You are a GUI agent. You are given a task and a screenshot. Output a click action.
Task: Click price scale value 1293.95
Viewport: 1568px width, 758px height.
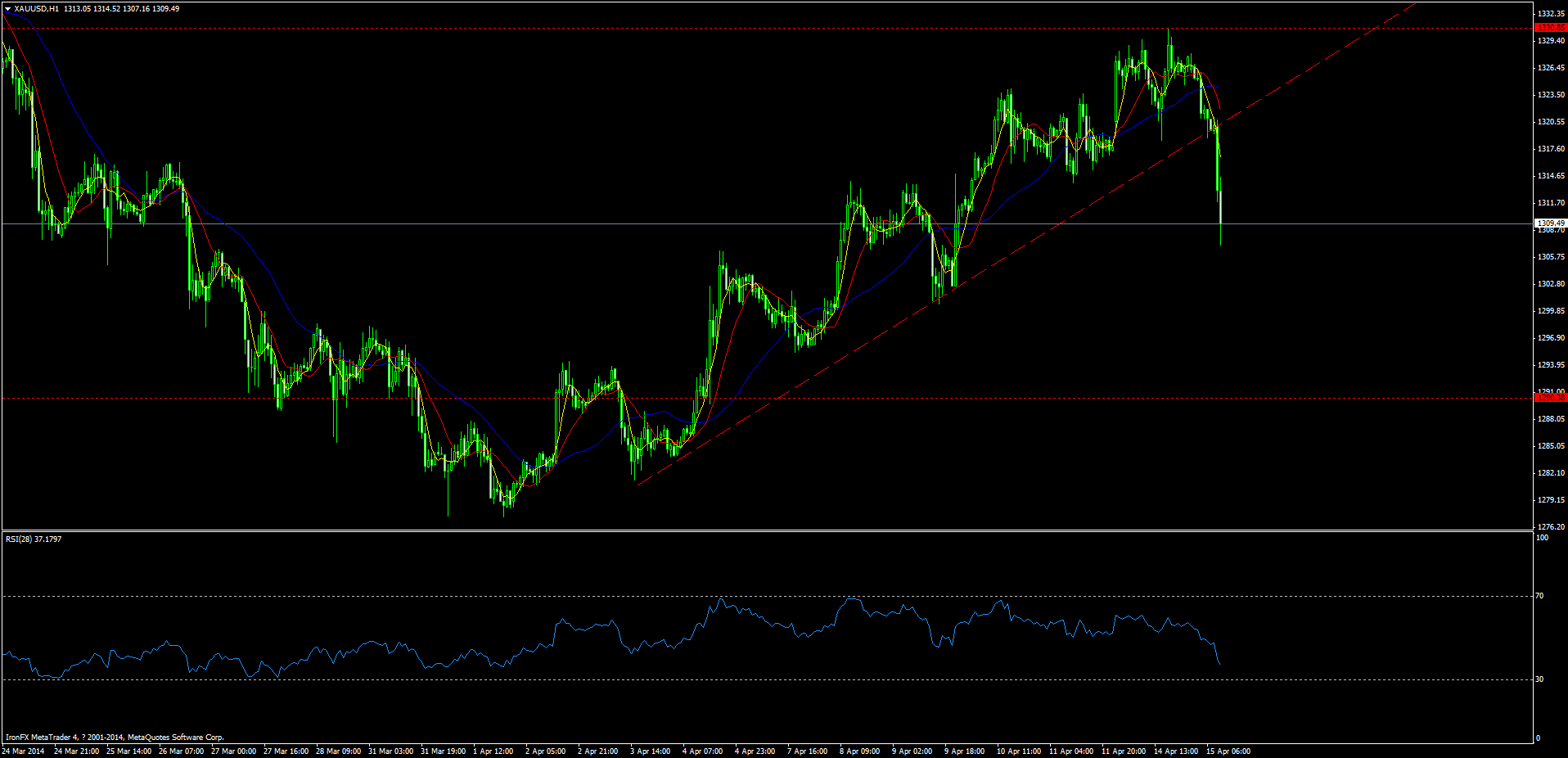(1551, 365)
